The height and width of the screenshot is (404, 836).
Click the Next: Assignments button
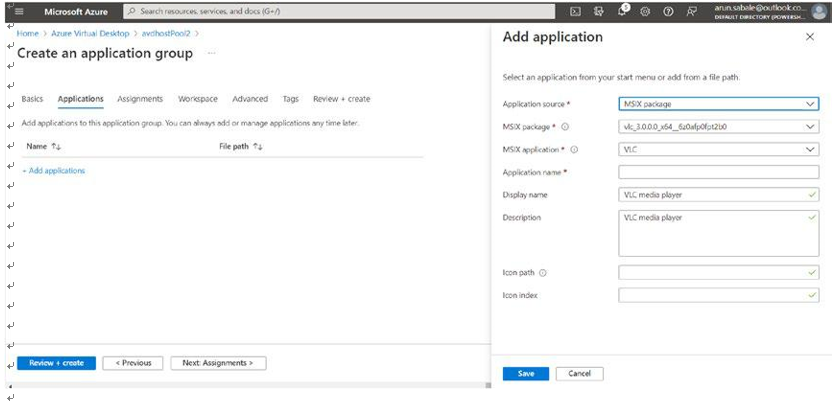pyautogui.click(x=218, y=363)
